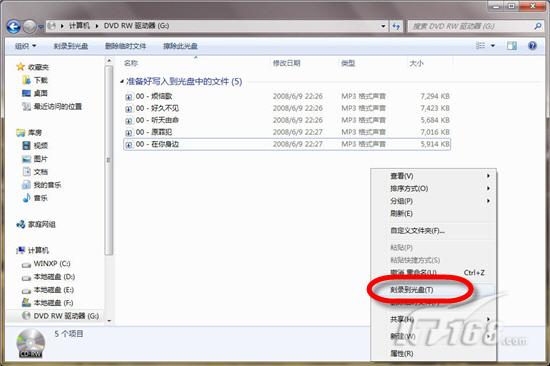
Task: Click the 音乐 note icon in libraries
Action: [26, 198]
